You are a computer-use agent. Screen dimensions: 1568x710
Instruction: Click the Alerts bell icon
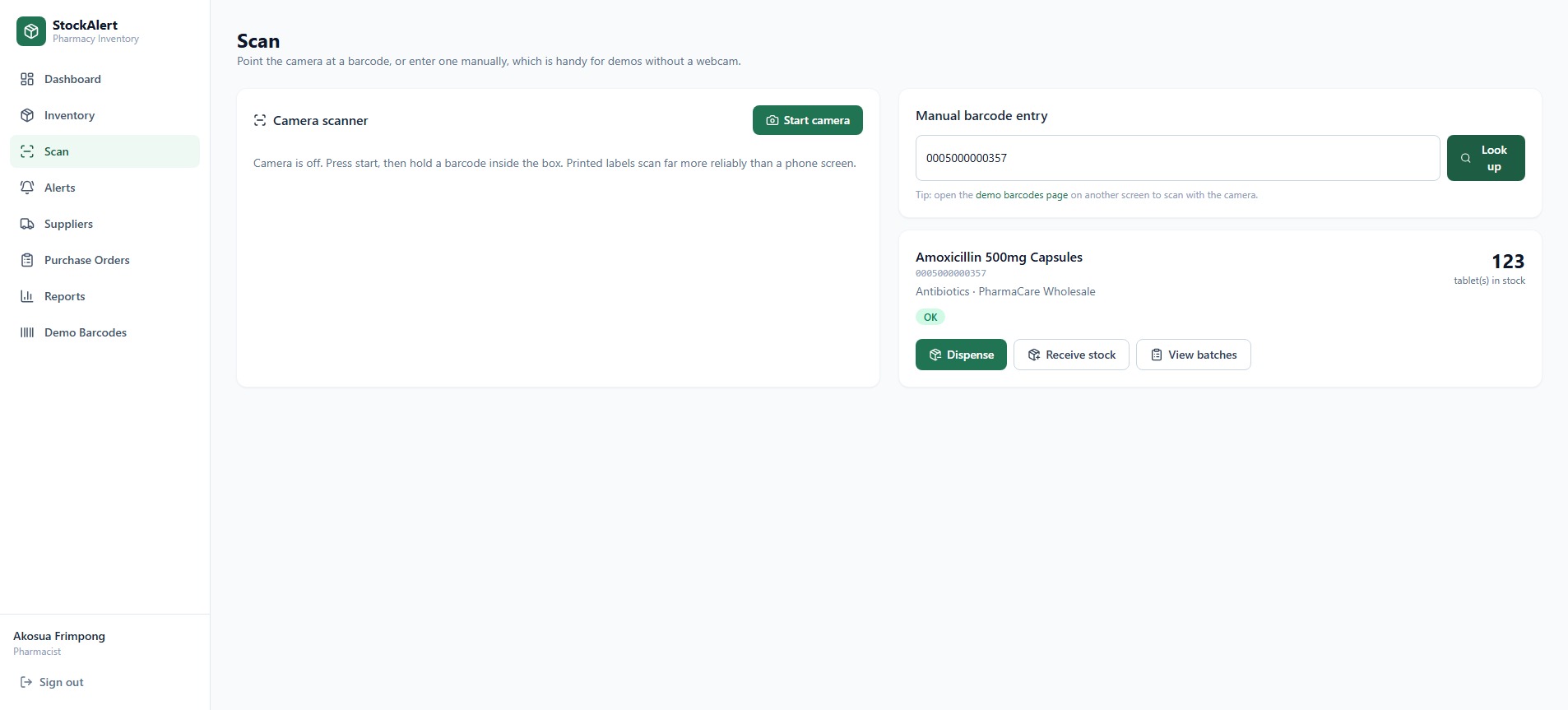click(x=27, y=188)
